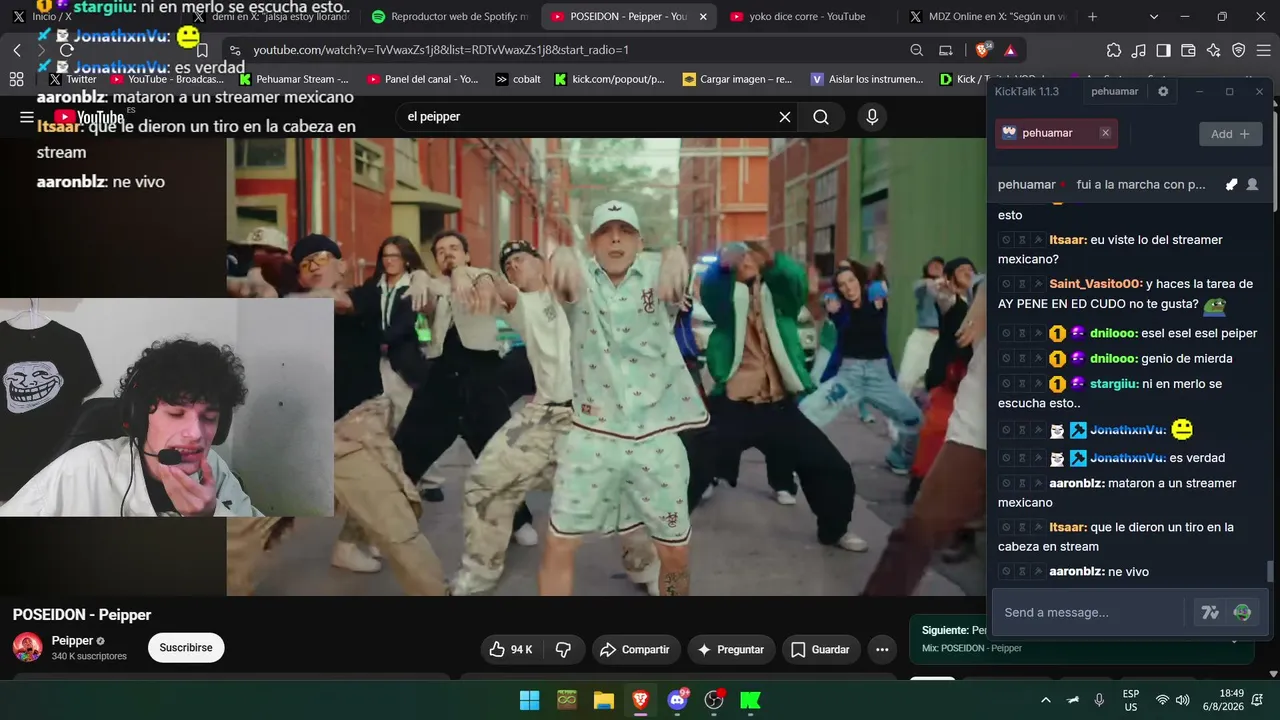Expand the tab search dropdown
This screenshot has width=1280, height=720.
point(1154,17)
